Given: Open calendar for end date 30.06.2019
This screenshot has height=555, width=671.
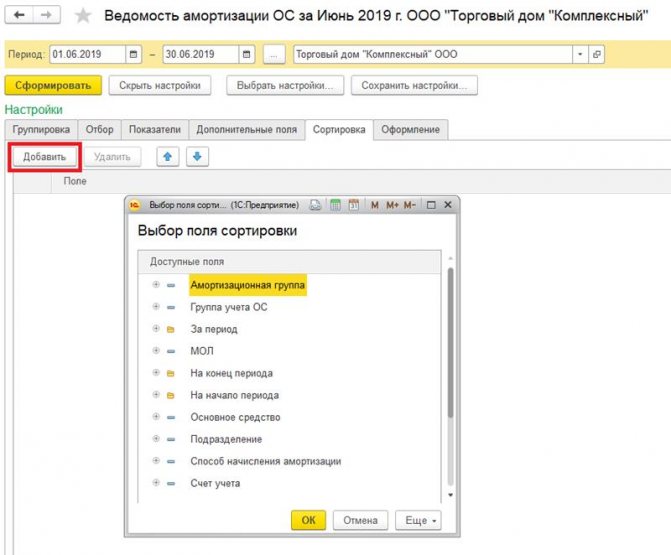Looking at the screenshot, I should (246, 54).
